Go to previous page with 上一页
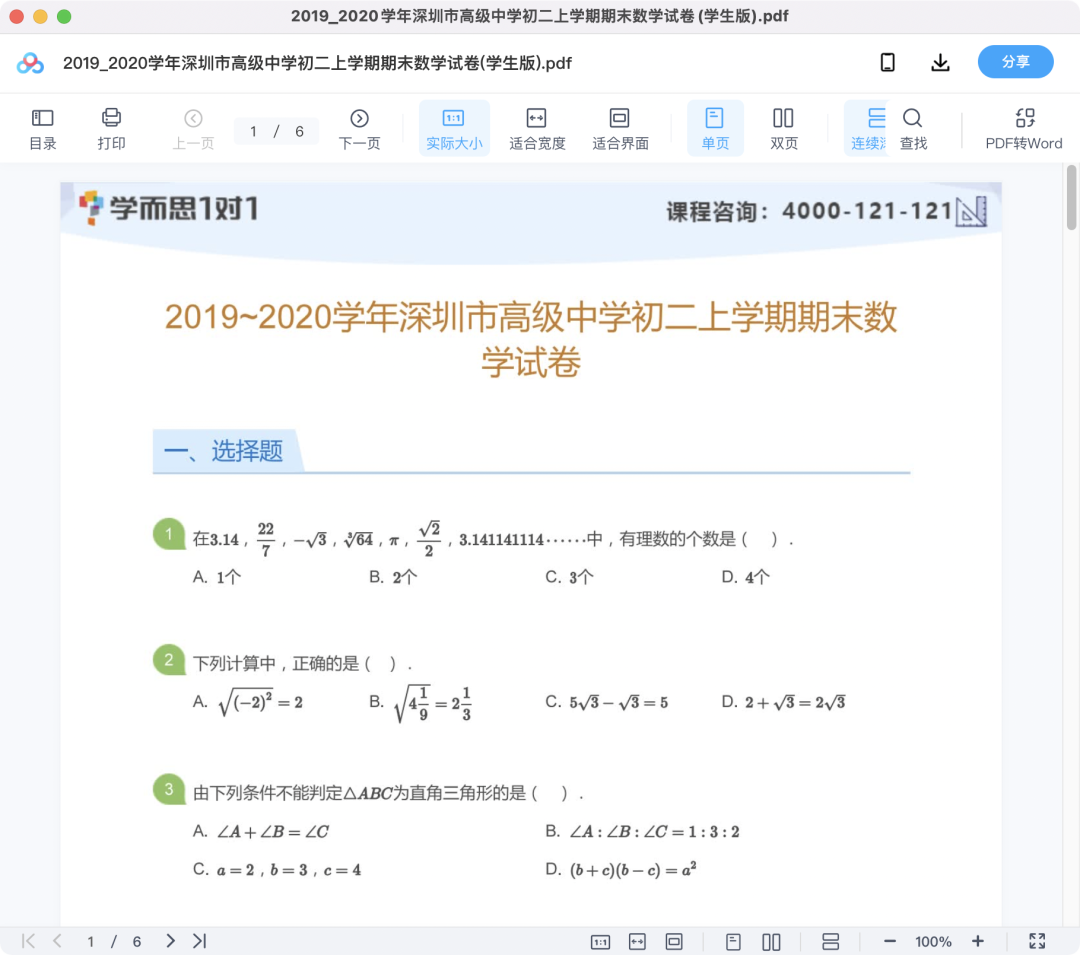 (x=193, y=129)
